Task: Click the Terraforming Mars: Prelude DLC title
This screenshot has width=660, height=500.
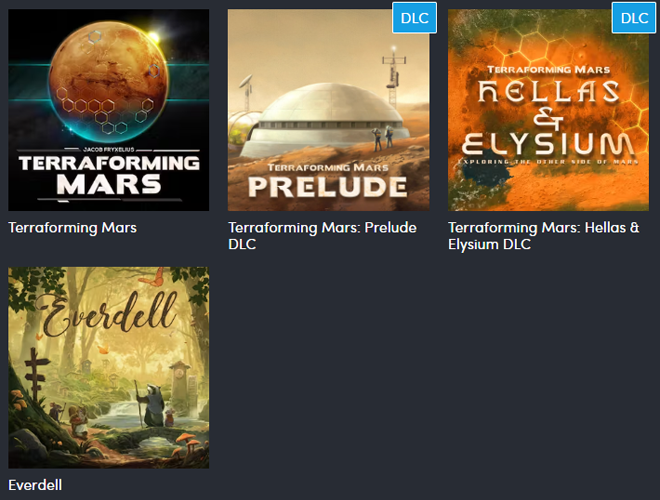Action: [322, 236]
